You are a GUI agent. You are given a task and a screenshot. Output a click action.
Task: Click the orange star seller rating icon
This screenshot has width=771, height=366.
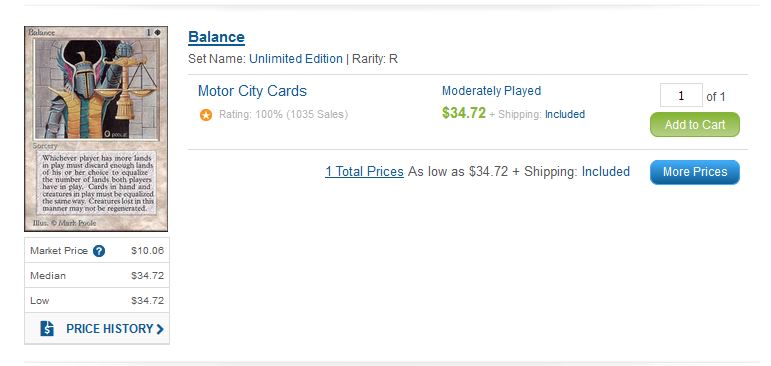[x=206, y=115]
